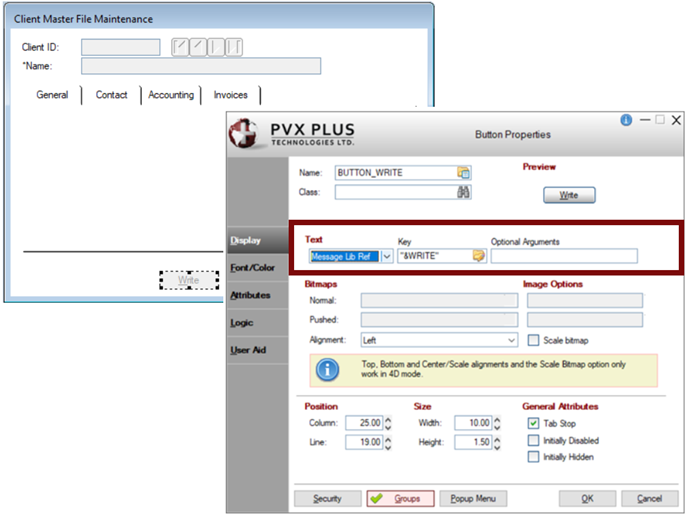This screenshot has width=689, height=517.
Task: Expand the Alignment dropdown
Action: [x=512, y=340]
